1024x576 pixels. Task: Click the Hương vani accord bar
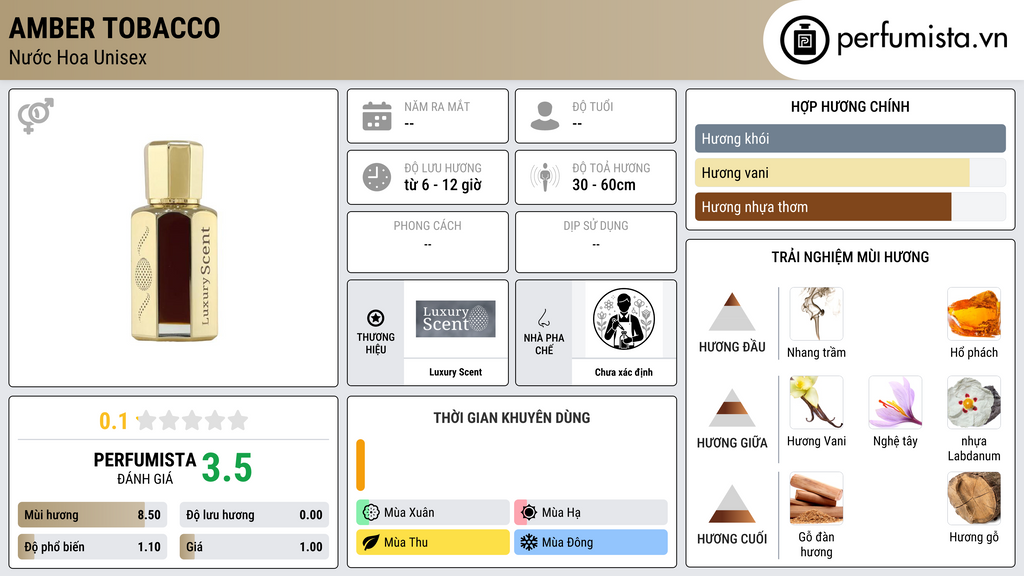click(850, 173)
